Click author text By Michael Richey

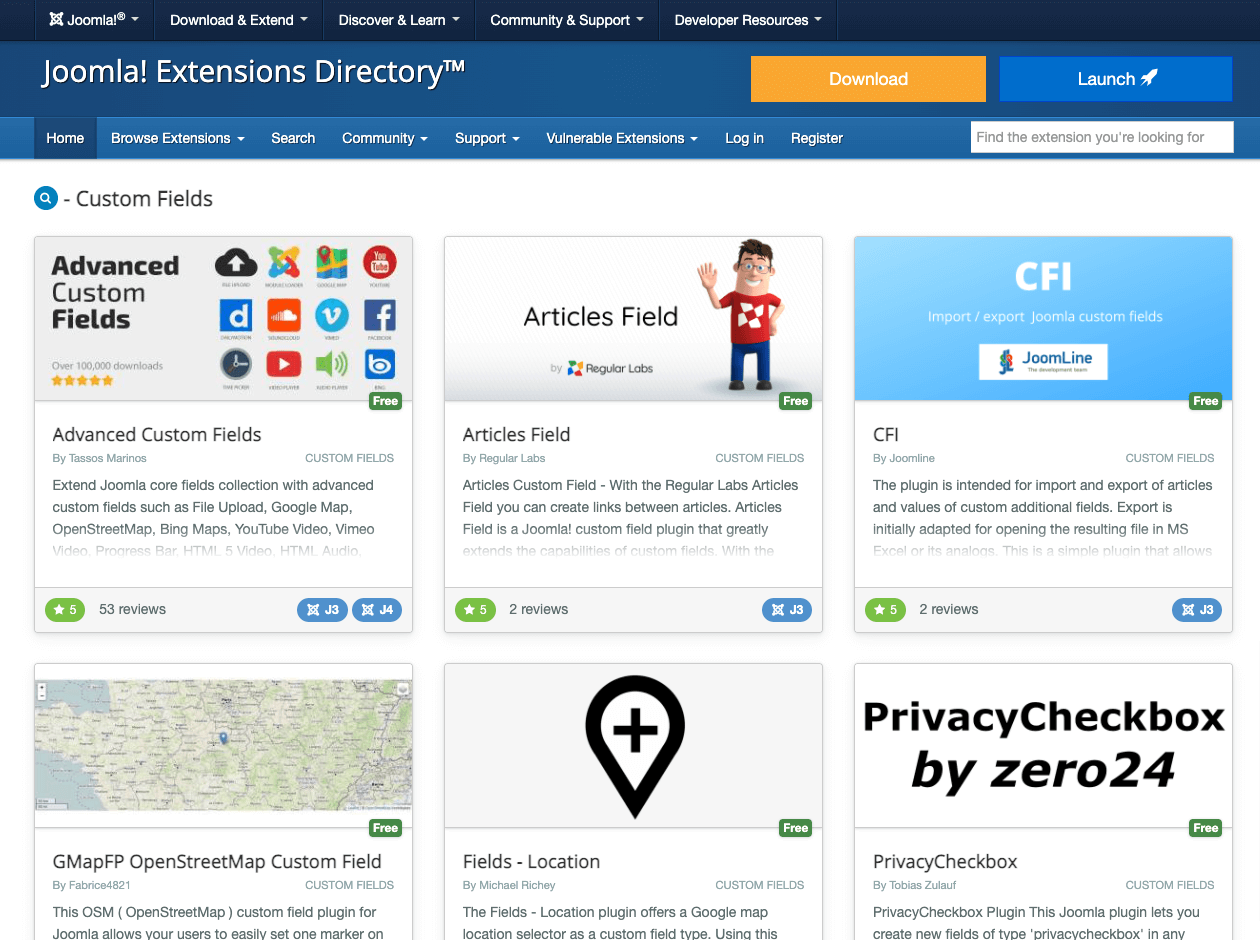click(x=509, y=885)
